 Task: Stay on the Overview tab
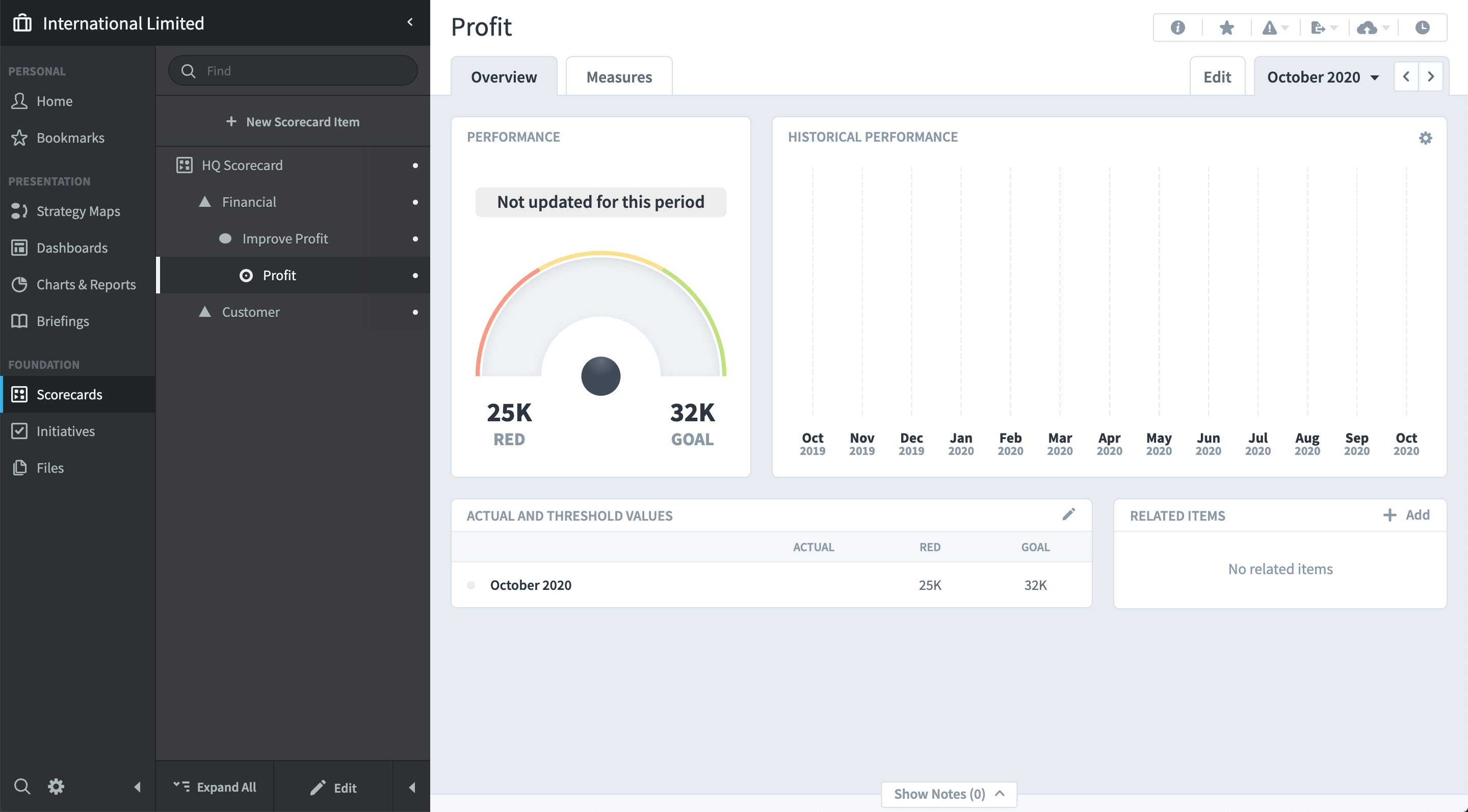(504, 76)
